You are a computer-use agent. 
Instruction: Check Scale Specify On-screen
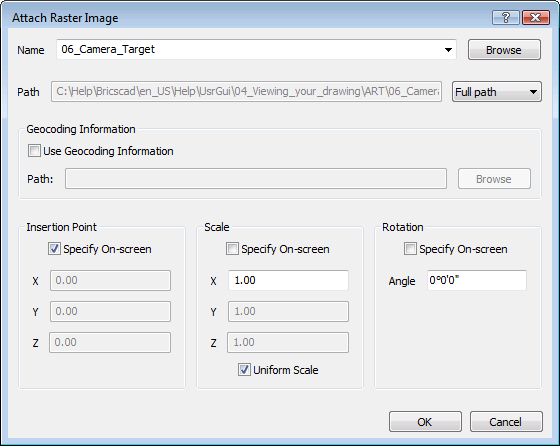point(232,249)
